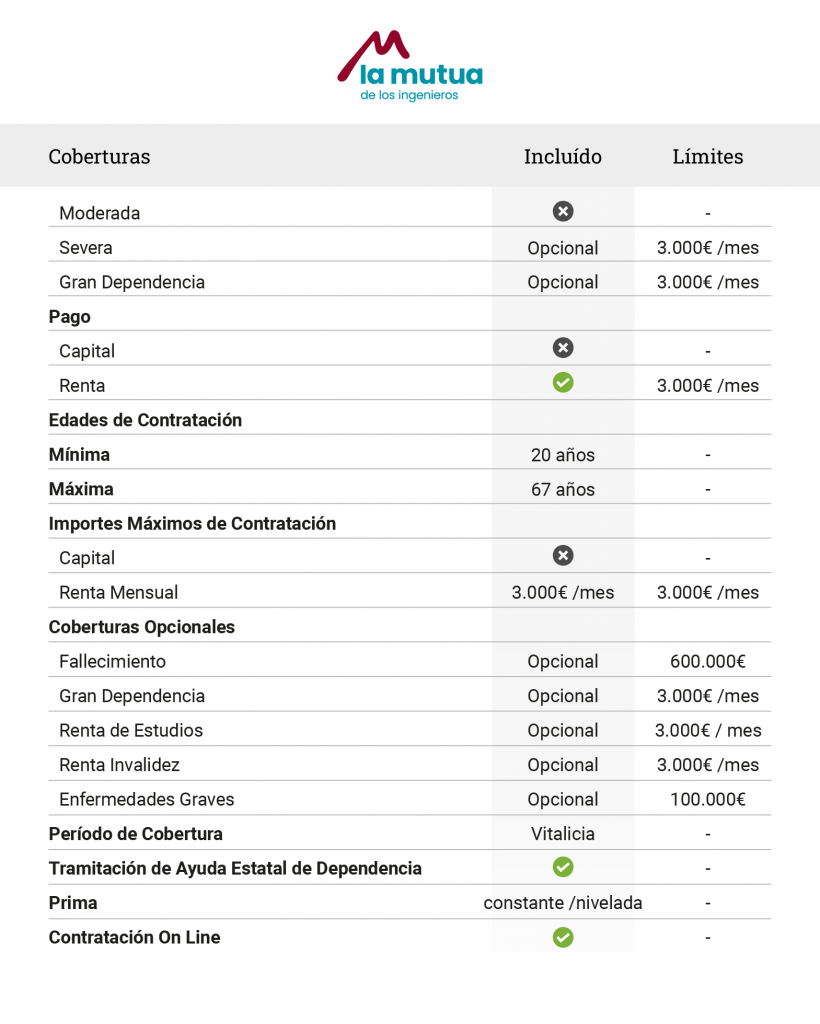The height and width of the screenshot is (1024, 820).
Task: Click the Edades de Contratación section heading
Action: tap(145, 420)
